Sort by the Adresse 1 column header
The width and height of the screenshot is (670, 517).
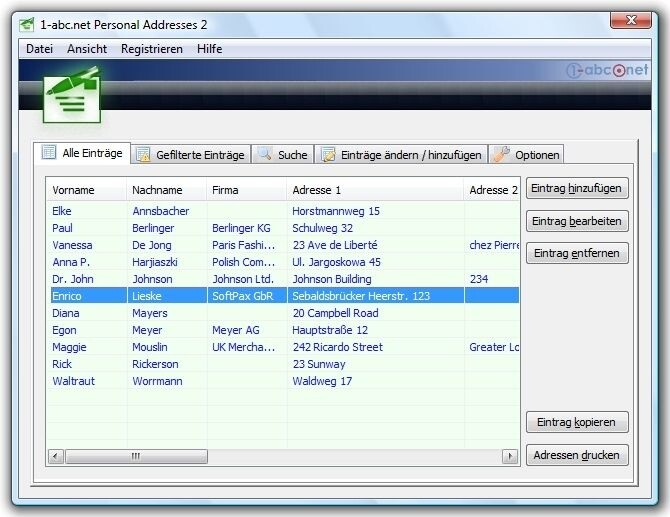(375, 190)
